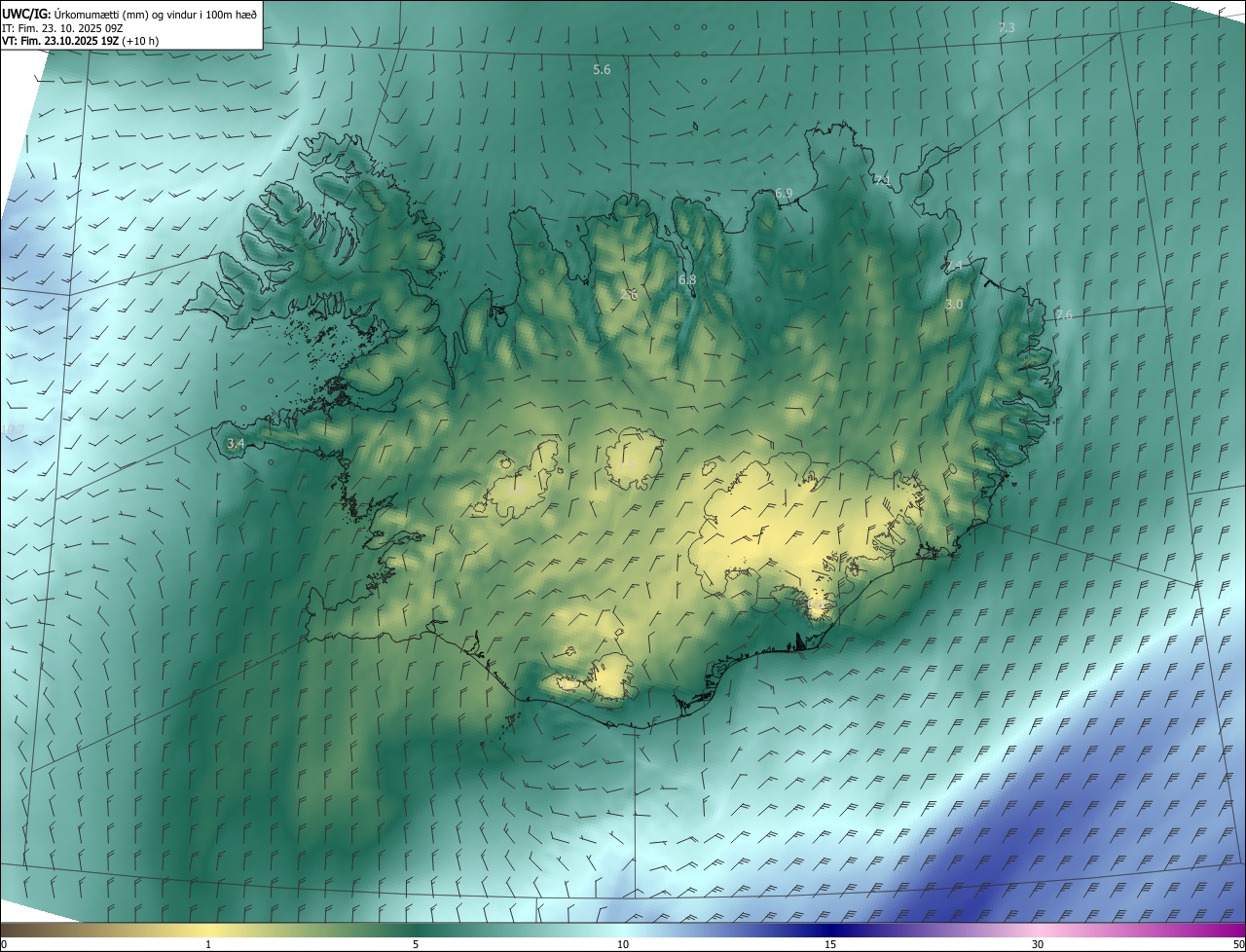Click the 7.3 value in the northeast corner

tap(1007, 28)
